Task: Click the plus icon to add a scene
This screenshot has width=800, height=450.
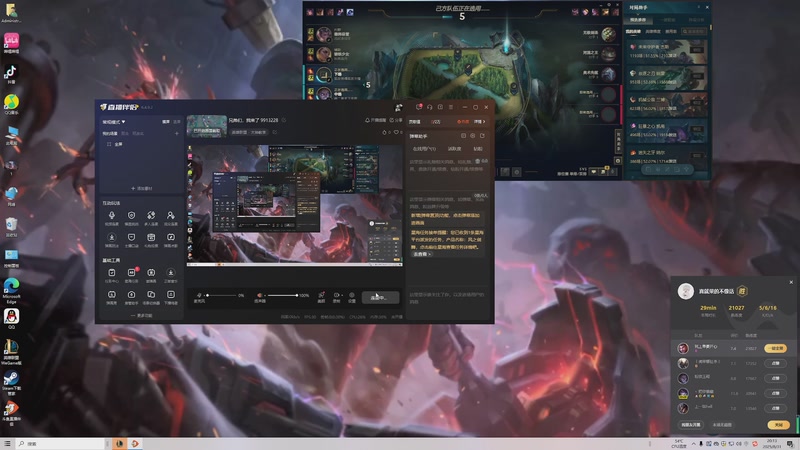Action: coord(177,134)
